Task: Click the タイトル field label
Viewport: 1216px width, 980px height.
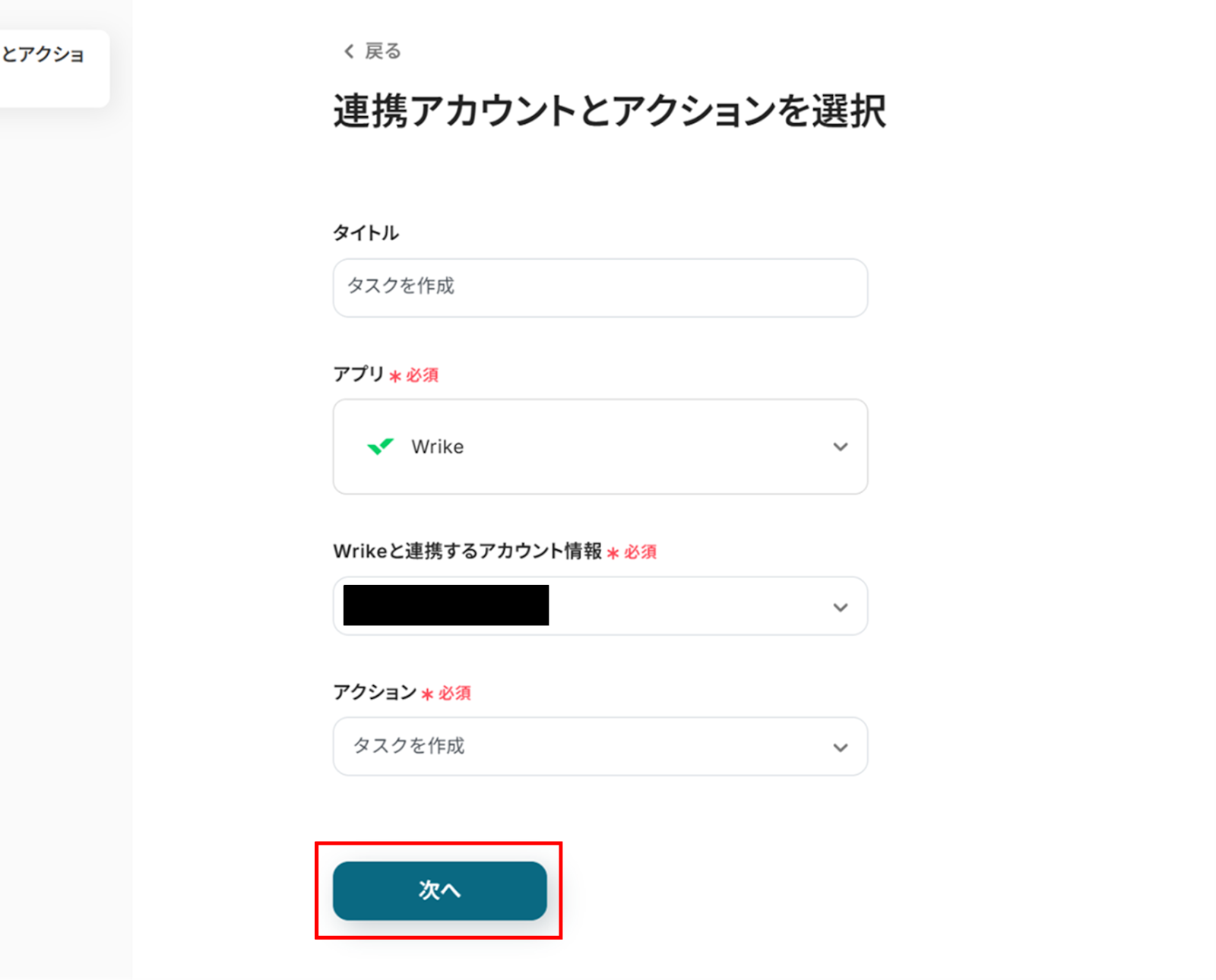Action: [366, 232]
